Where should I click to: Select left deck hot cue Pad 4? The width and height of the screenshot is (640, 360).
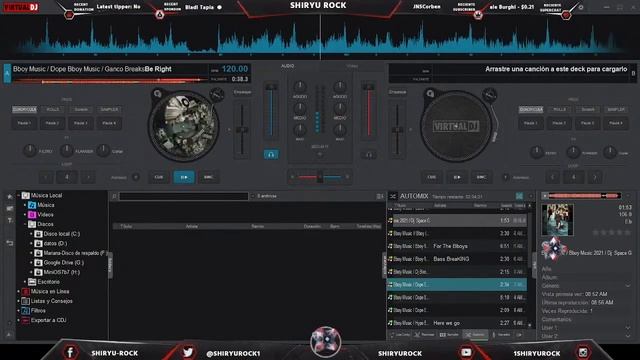coord(109,123)
